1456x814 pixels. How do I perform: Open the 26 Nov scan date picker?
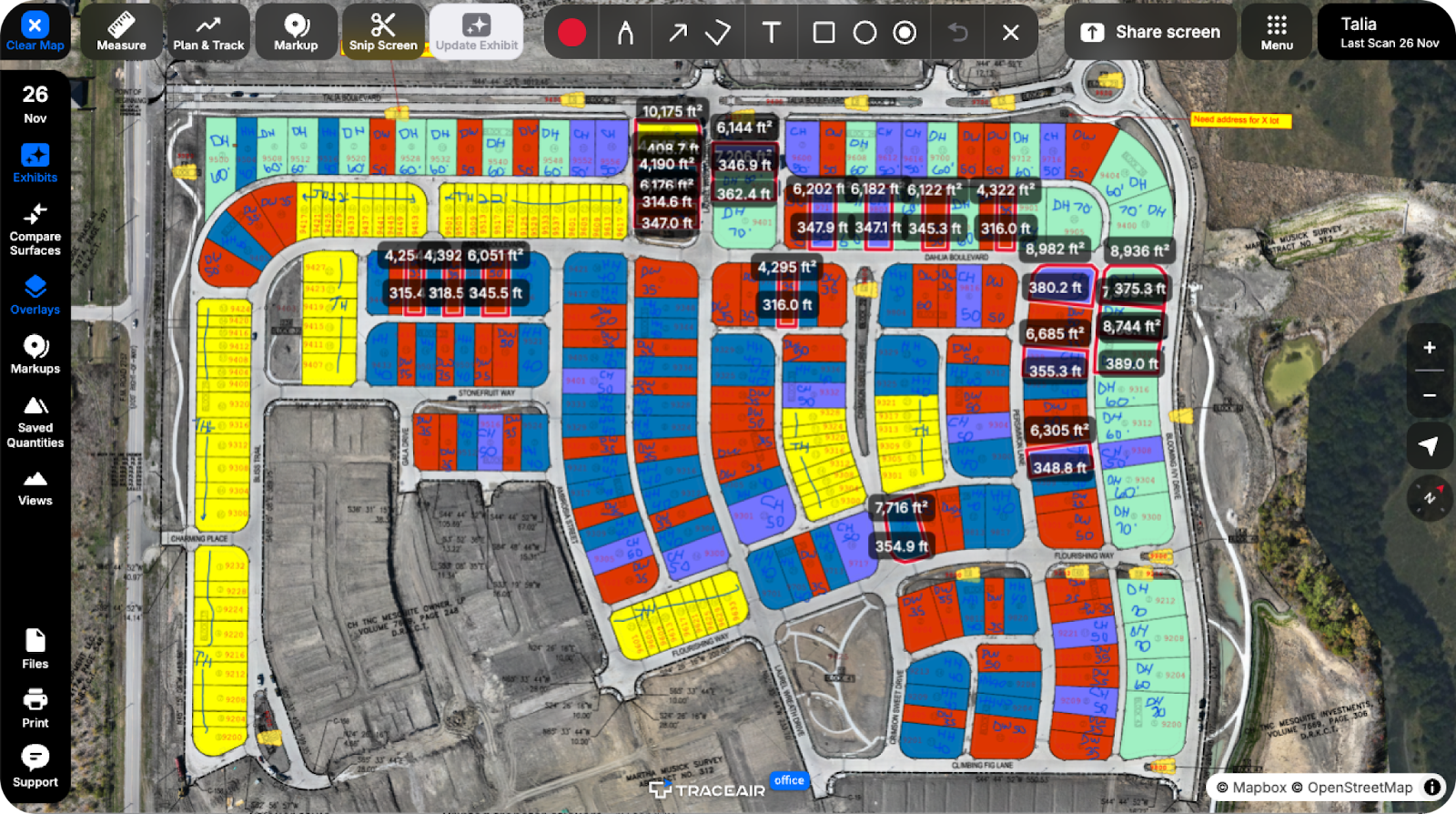(35, 103)
